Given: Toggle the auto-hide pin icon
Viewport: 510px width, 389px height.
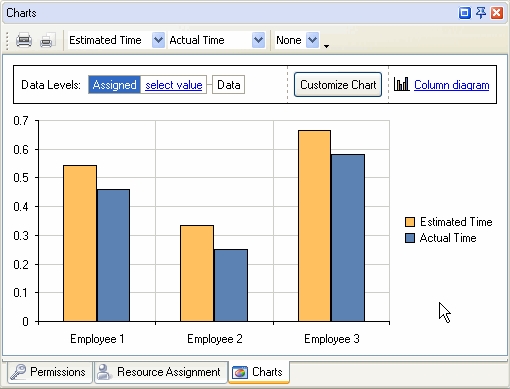Looking at the screenshot, I should [x=481, y=13].
